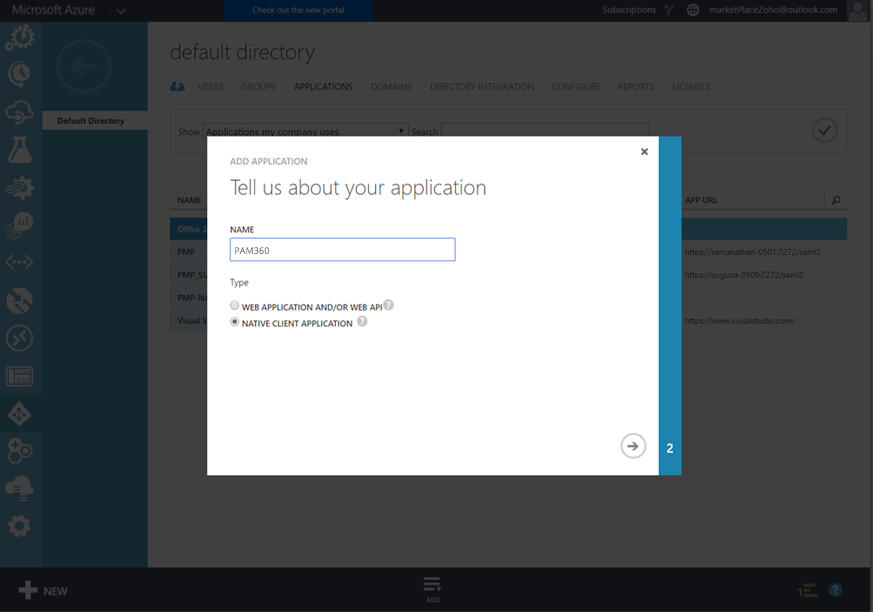Image resolution: width=873 pixels, height=612 pixels.
Task: Open the Configure tab
Action: click(576, 87)
